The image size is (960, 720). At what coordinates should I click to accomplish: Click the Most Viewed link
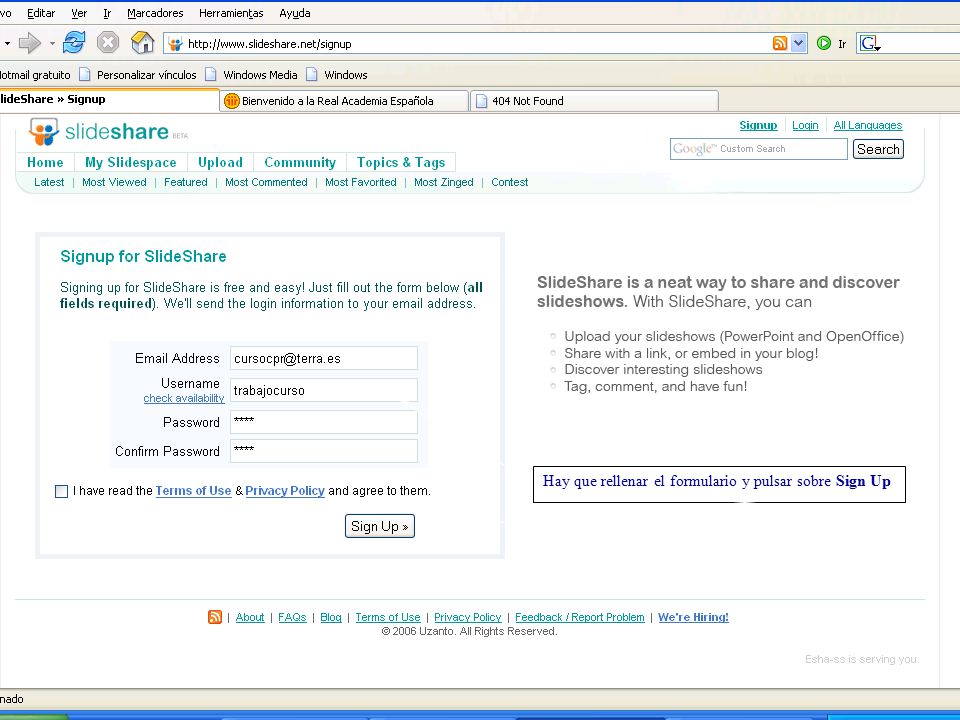(x=114, y=182)
